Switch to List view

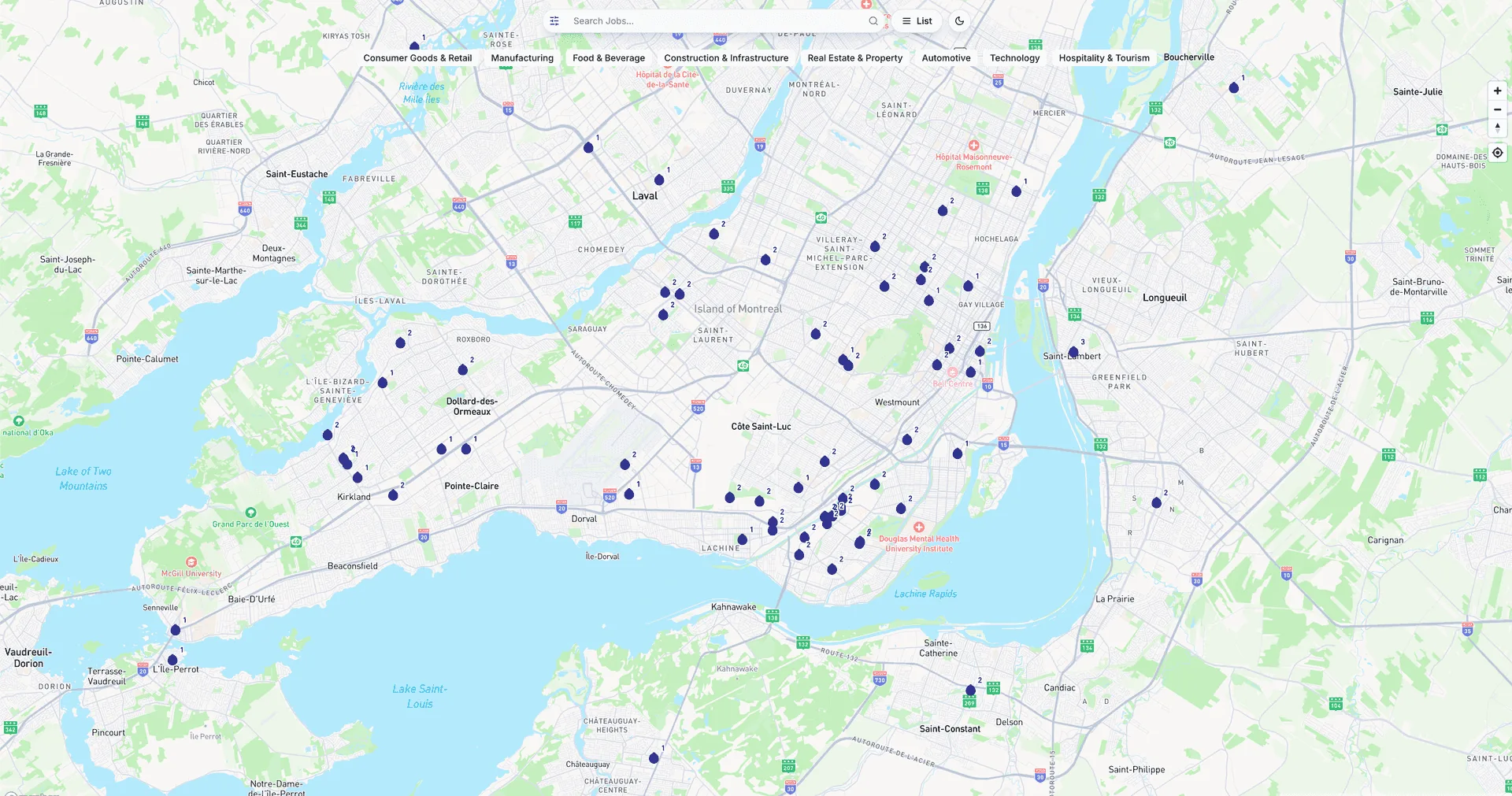(917, 21)
